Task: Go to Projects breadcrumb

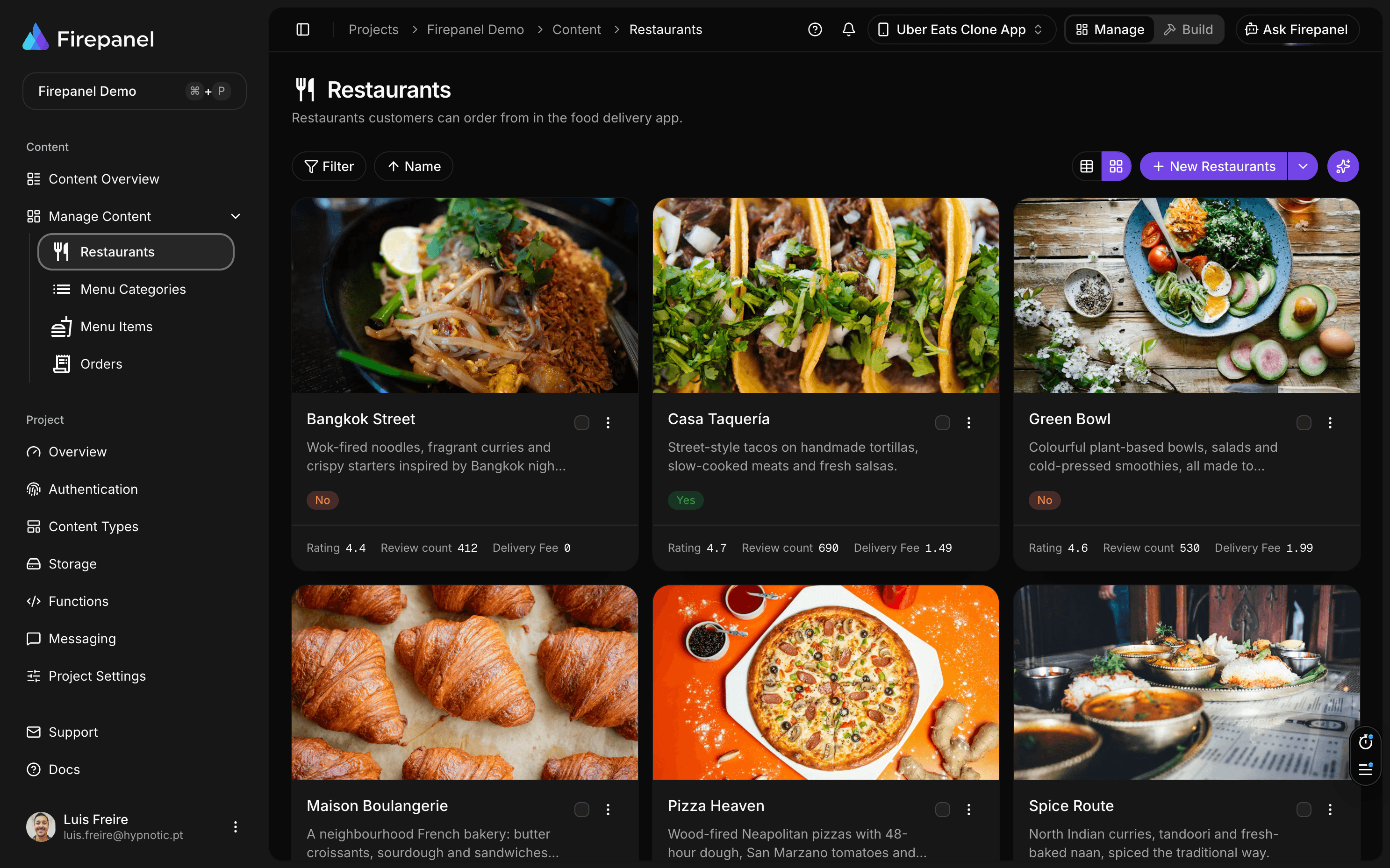Action: coord(373,29)
